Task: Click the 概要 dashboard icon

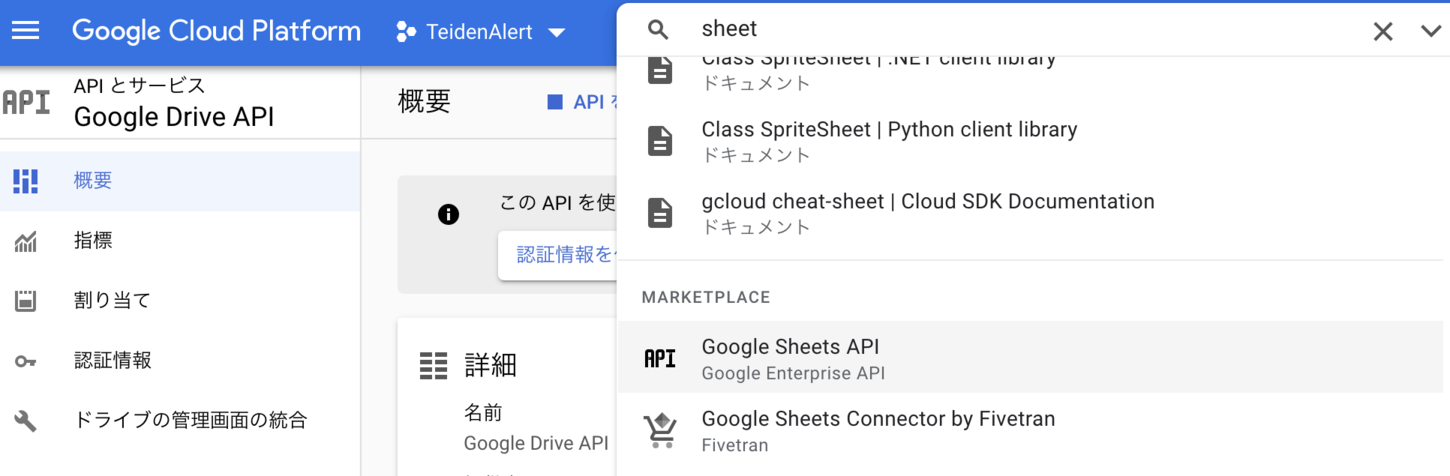Action: pos(25,181)
